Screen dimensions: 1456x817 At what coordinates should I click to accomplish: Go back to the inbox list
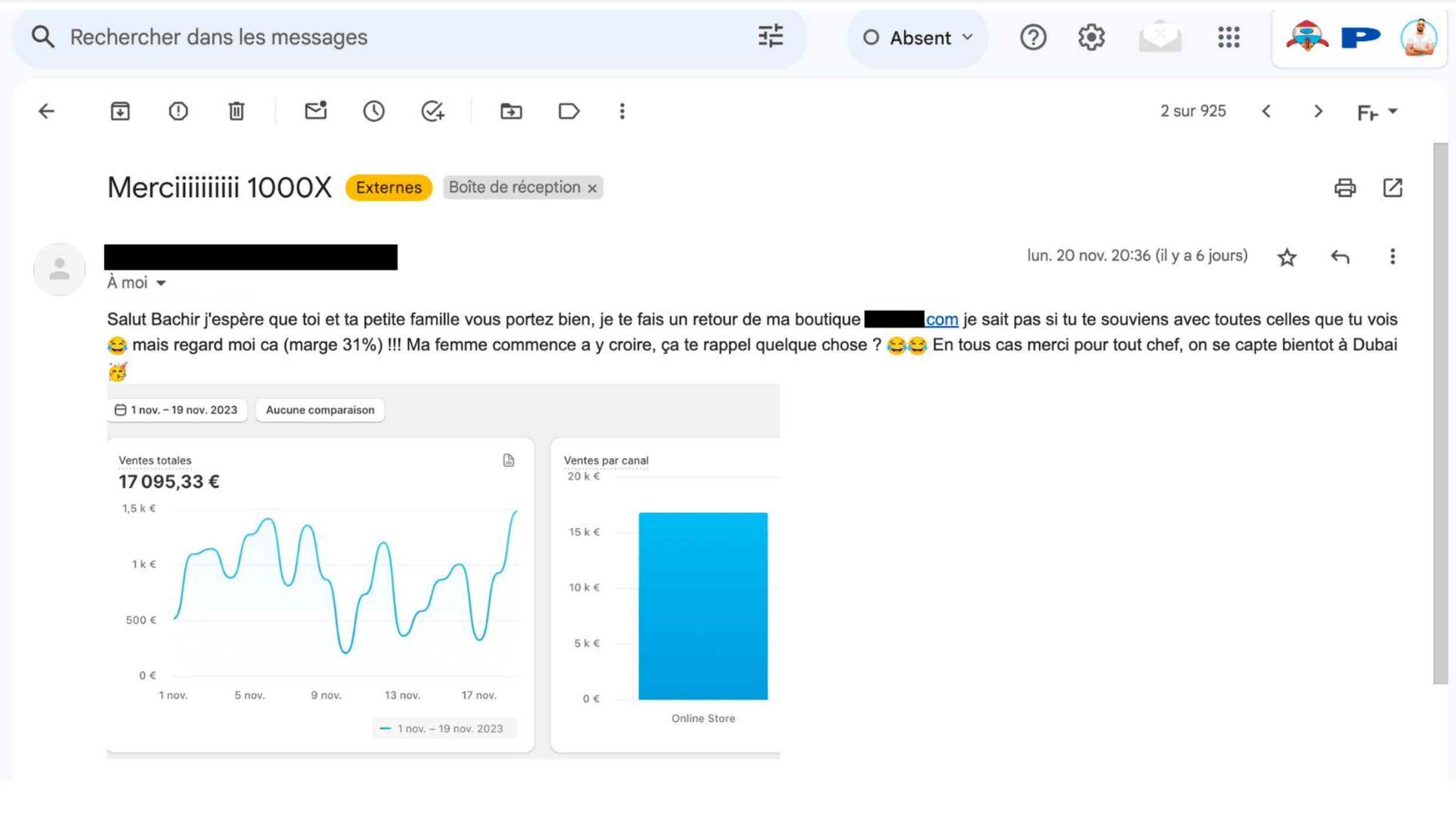pyautogui.click(x=46, y=111)
